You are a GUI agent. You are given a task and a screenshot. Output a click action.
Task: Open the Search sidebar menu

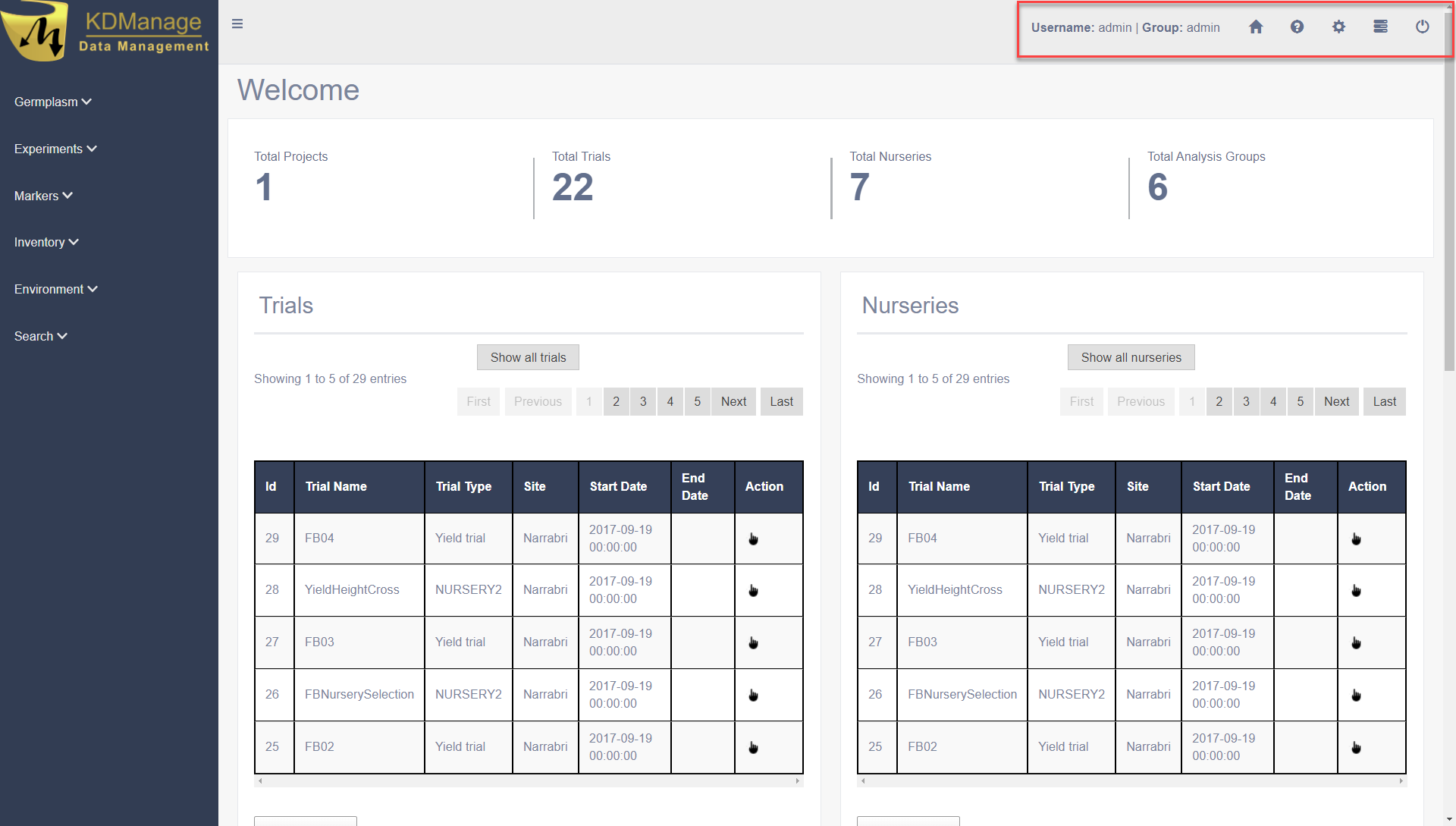tap(40, 336)
